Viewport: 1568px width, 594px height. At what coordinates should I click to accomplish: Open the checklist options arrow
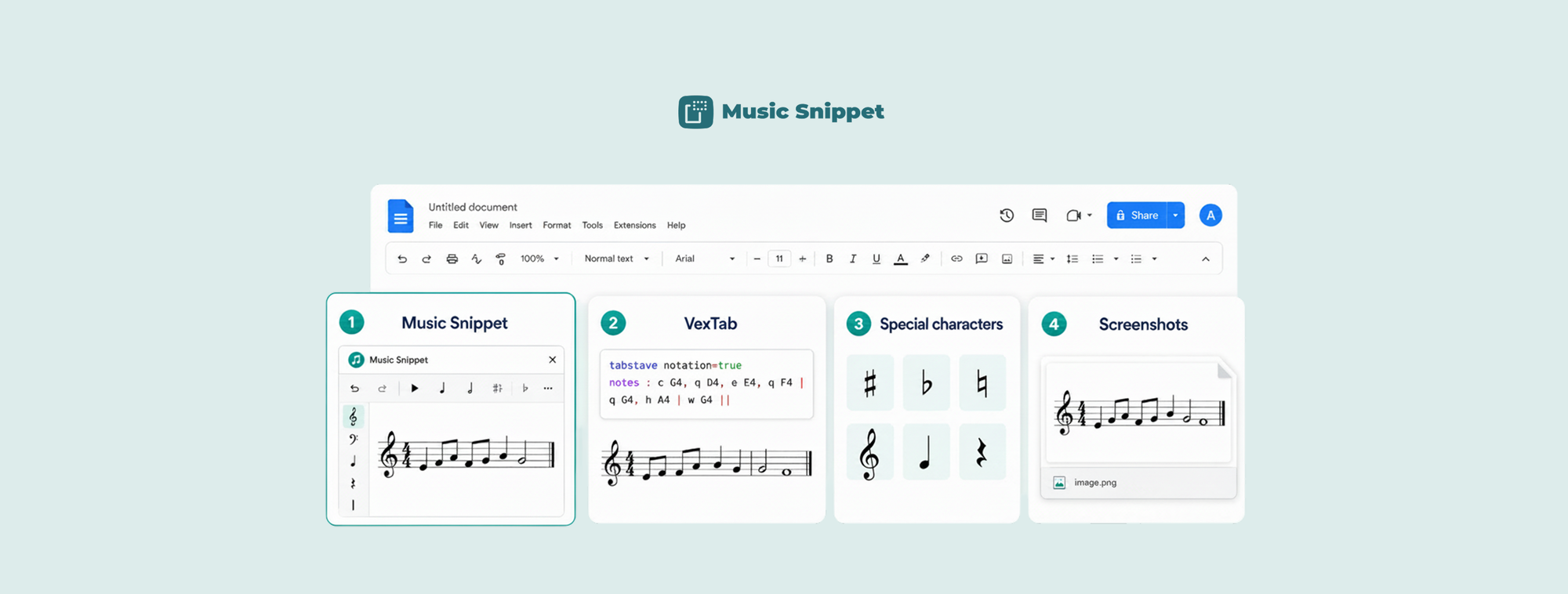pyautogui.click(x=1116, y=259)
